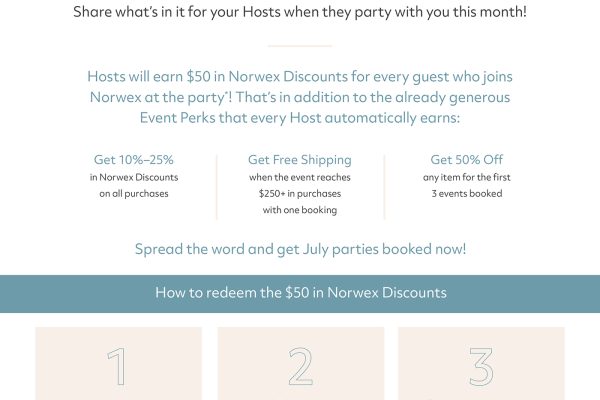Select the "Get Free Shipping" perk heading
The height and width of the screenshot is (400, 600).
(x=300, y=160)
